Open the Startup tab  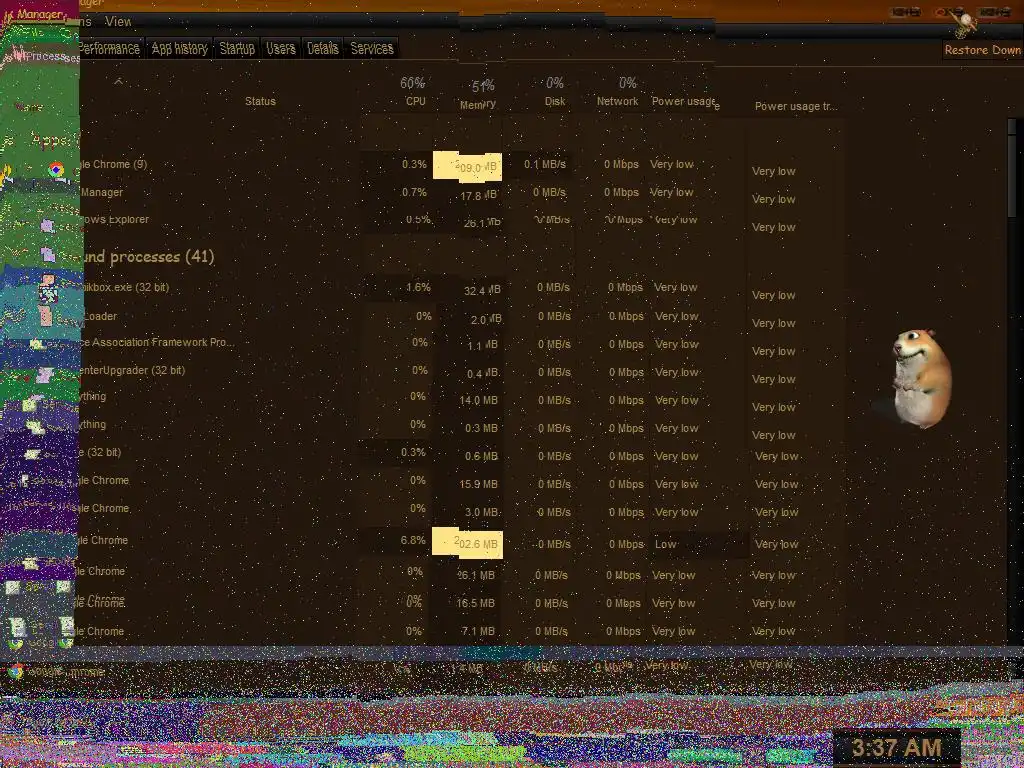point(236,48)
